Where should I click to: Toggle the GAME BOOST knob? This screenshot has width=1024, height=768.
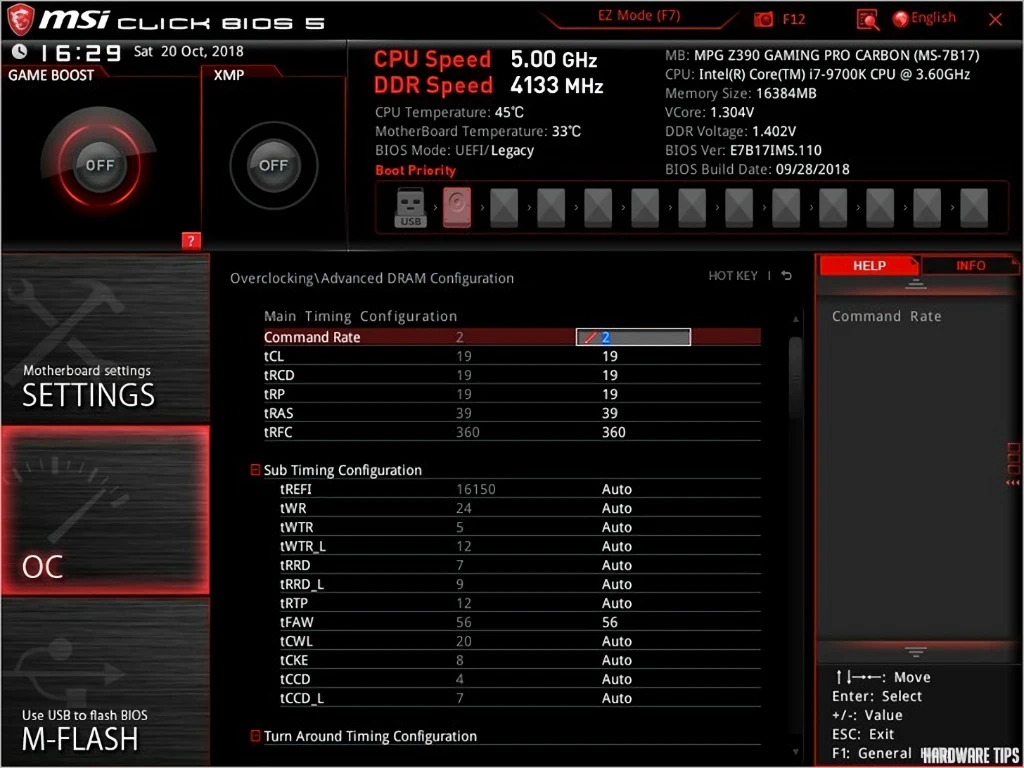99,165
